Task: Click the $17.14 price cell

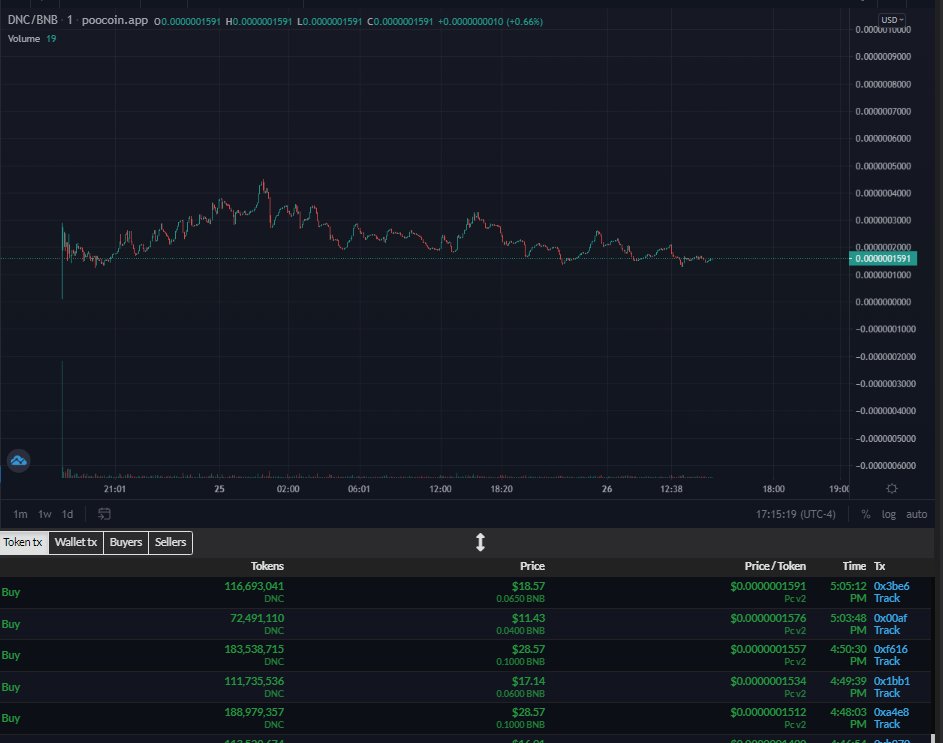Action: [x=528, y=681]
